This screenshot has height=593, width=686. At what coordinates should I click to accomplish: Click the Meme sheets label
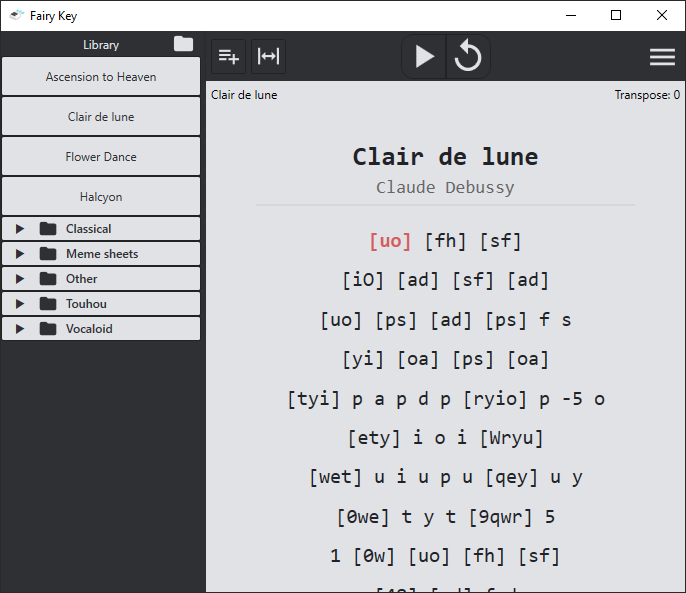(102, 254)
